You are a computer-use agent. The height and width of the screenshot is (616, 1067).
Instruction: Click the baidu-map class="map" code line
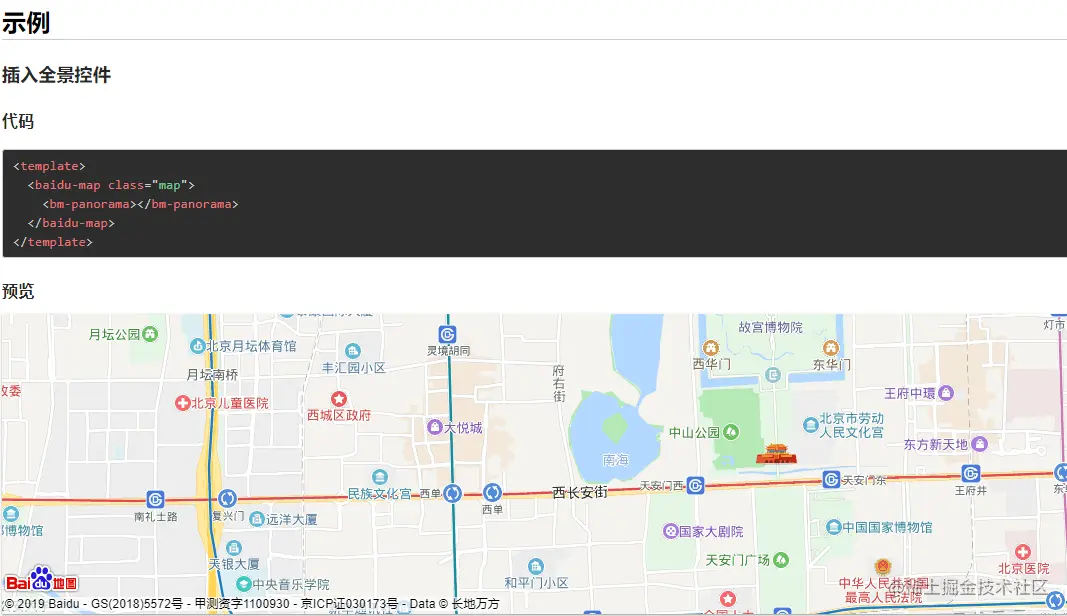pos(111,185)
